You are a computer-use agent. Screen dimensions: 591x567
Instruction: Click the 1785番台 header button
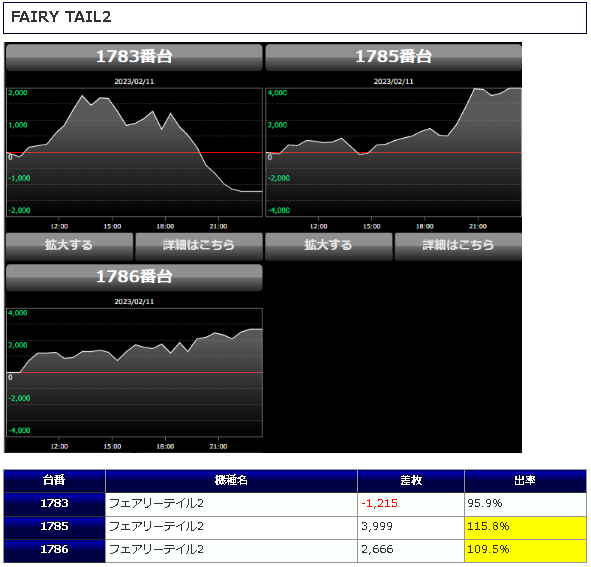pos(393,57)
